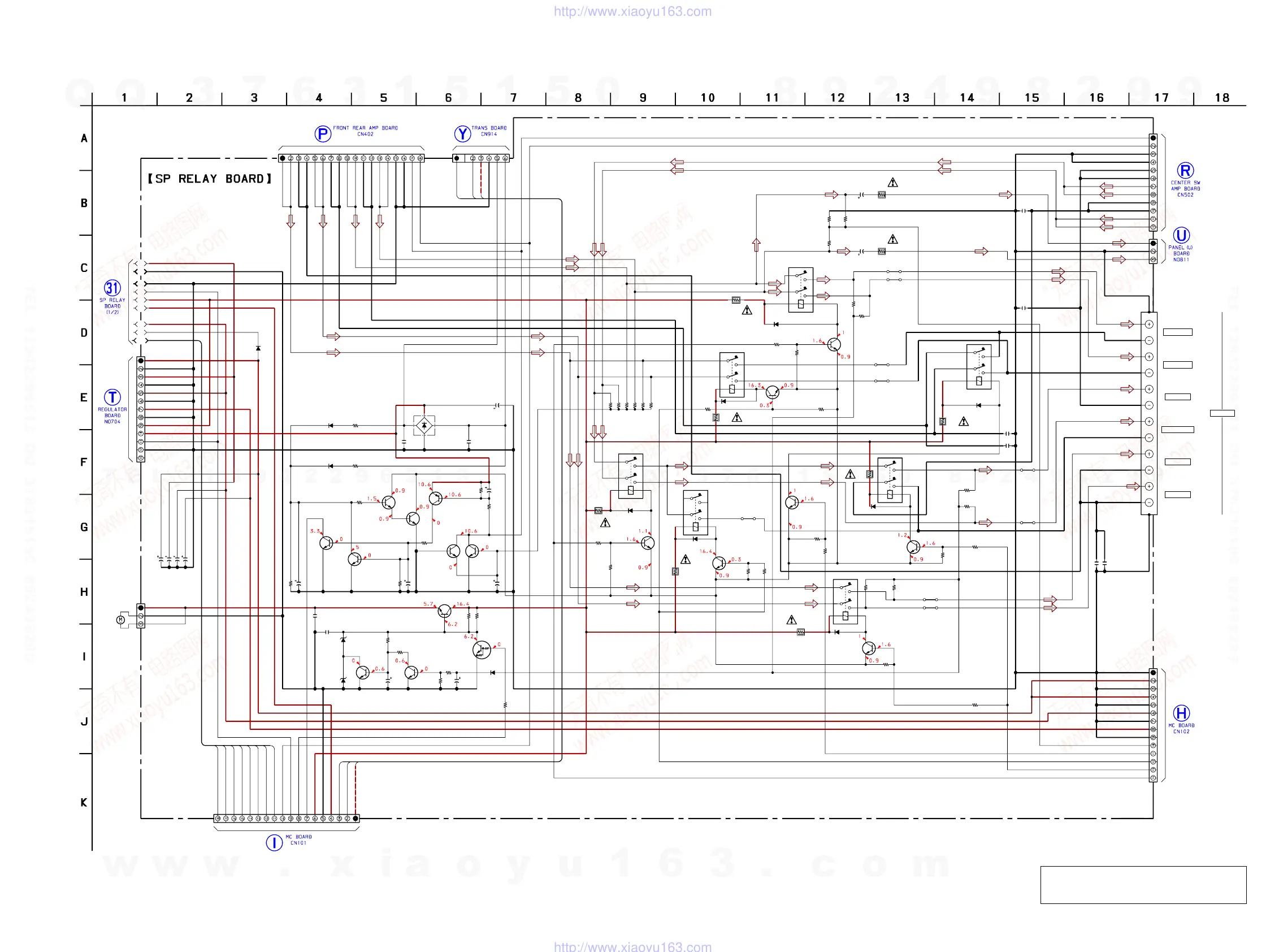Select the circled H MC Board CN102 marker
This screenshot has height=952, width=1266.
(x=1181, y=713)
